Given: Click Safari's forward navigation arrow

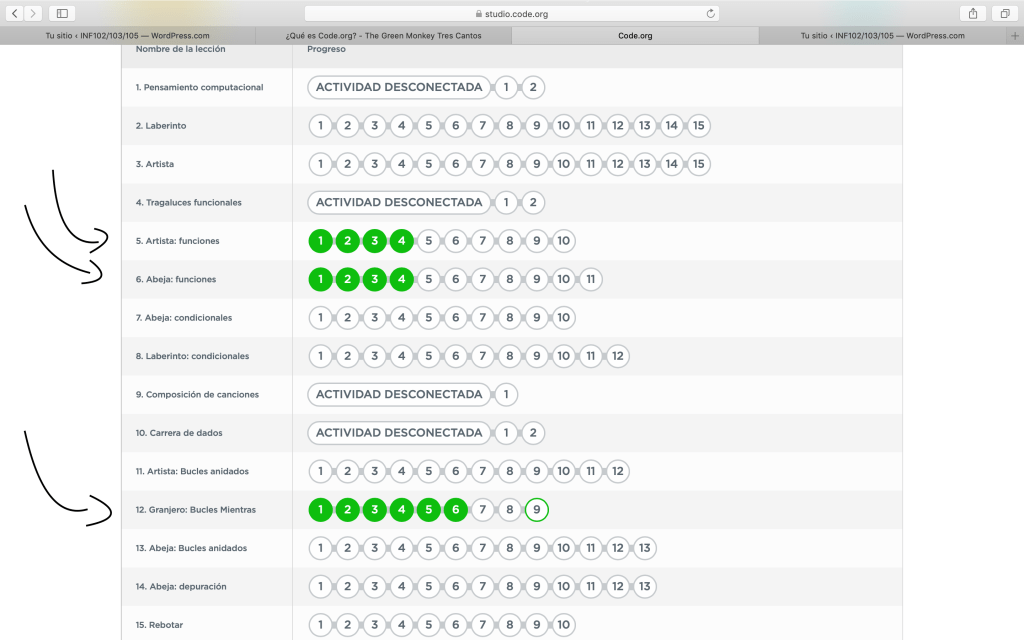Looking at the screenshot, I should (34, 13).
